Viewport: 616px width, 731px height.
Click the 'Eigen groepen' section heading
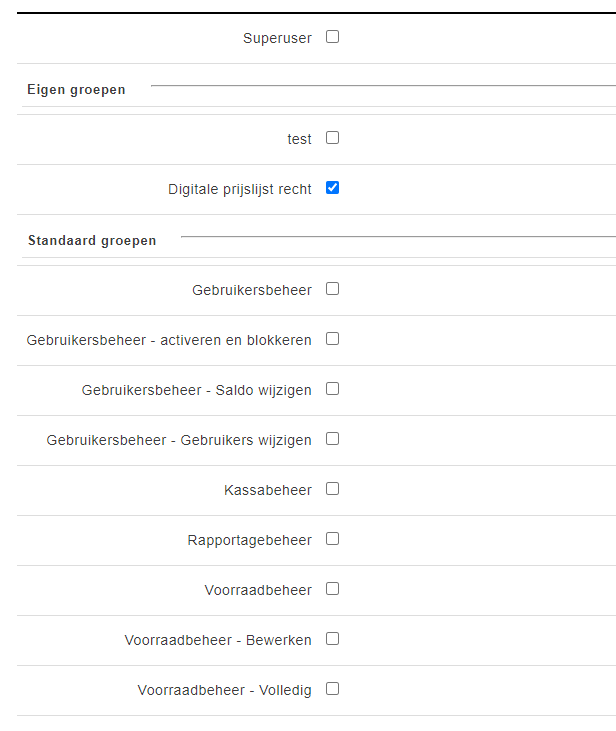click(x=76, y=90)
